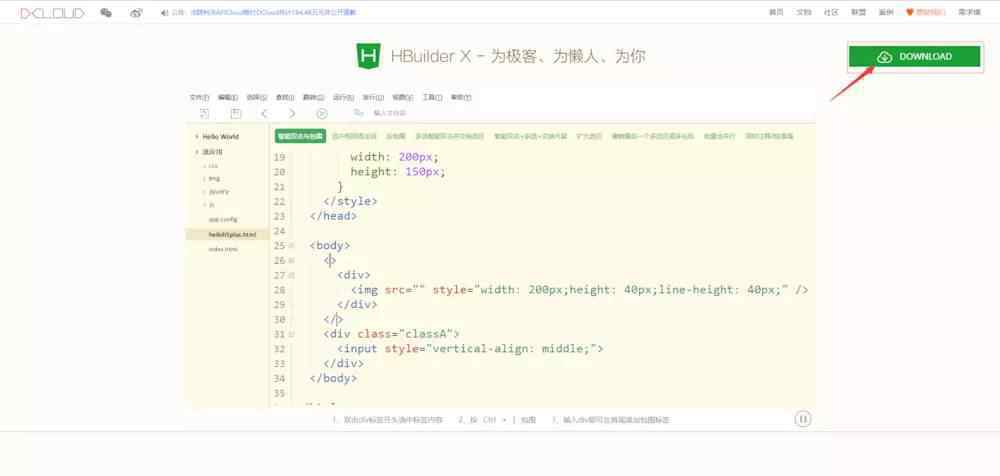Screen dimensions: 1000x476
Task: Open the 查找(I) menu
Action: (284, 98)
